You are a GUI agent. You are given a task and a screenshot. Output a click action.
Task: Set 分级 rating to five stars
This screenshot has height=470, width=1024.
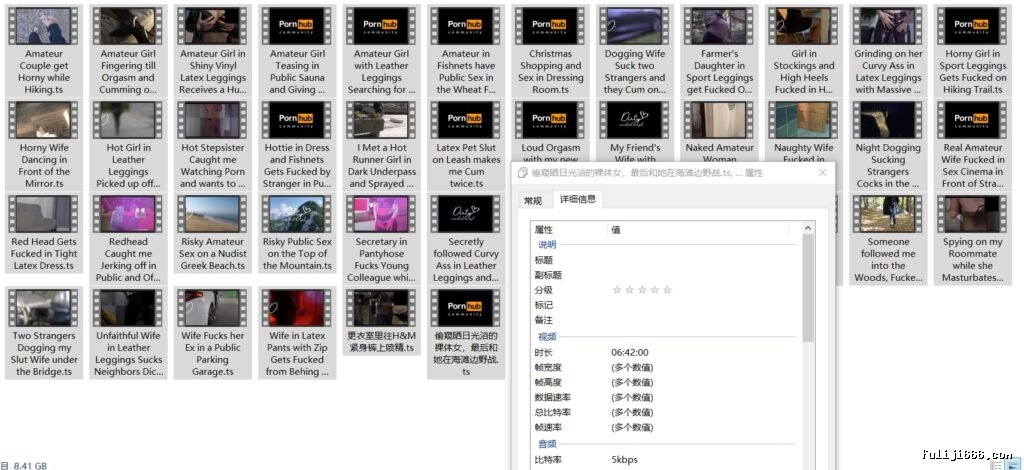[667, 290]
